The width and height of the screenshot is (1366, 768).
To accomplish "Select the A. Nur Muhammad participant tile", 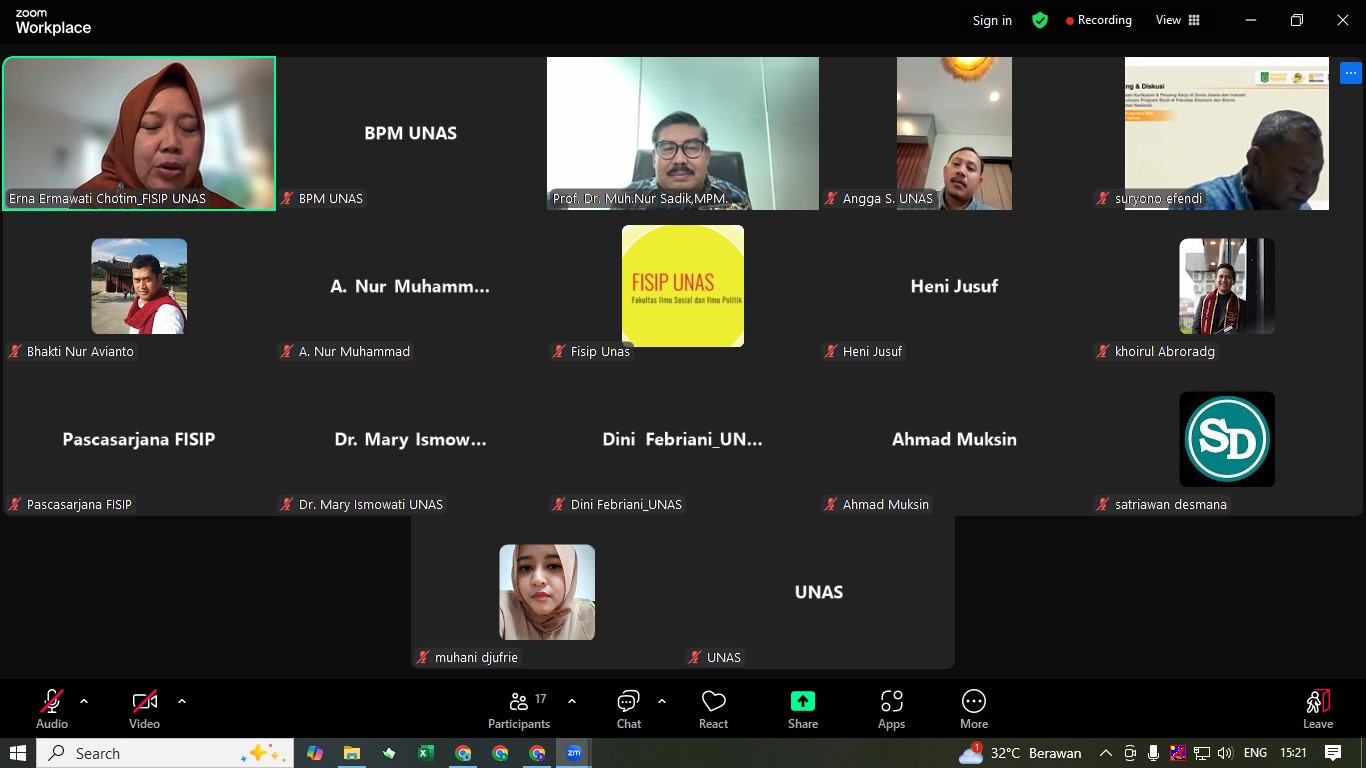I will point(411,286).
